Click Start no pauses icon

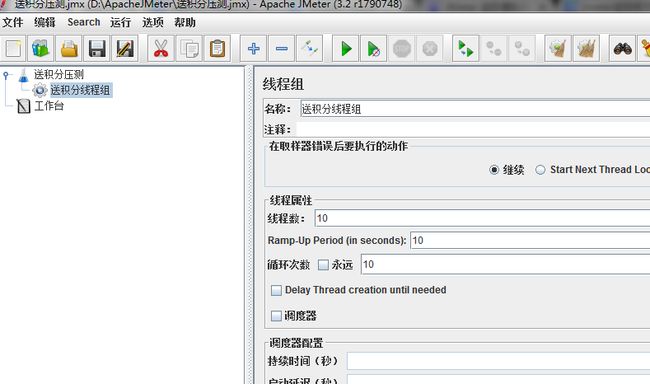[x=374, y=49]
